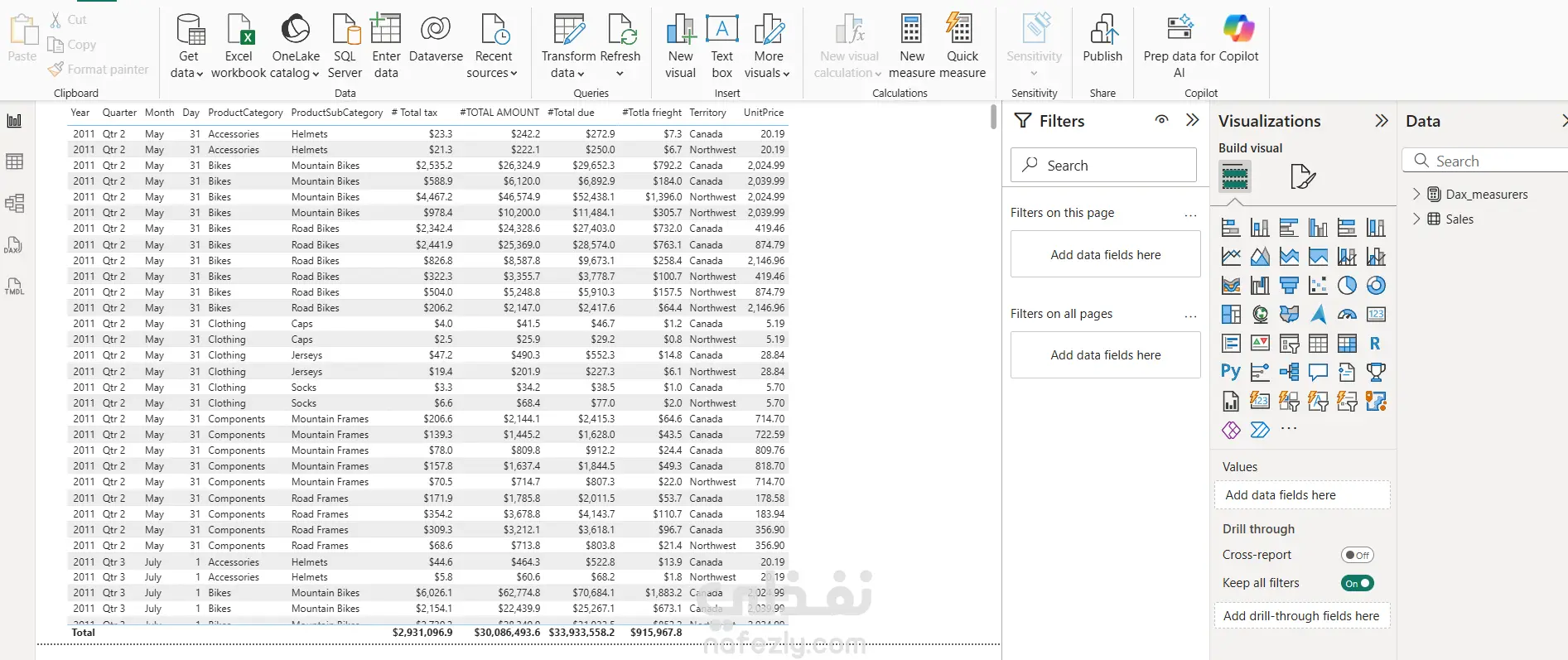The height and width of the screenshot is (660, 1568).
Task: Toggle Cross-report drill through switch
Action: pos(1357,555)
